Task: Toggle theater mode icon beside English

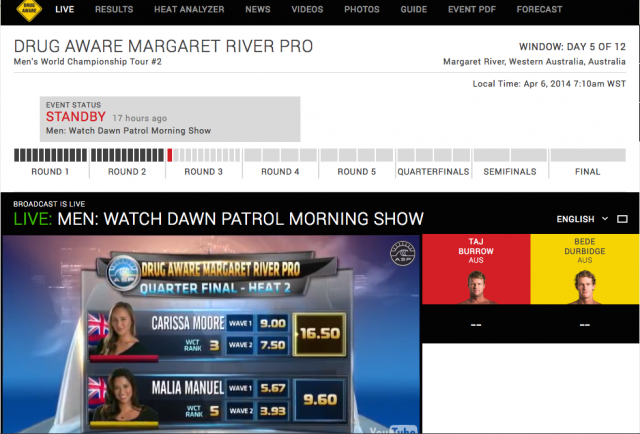Action: 622,219
